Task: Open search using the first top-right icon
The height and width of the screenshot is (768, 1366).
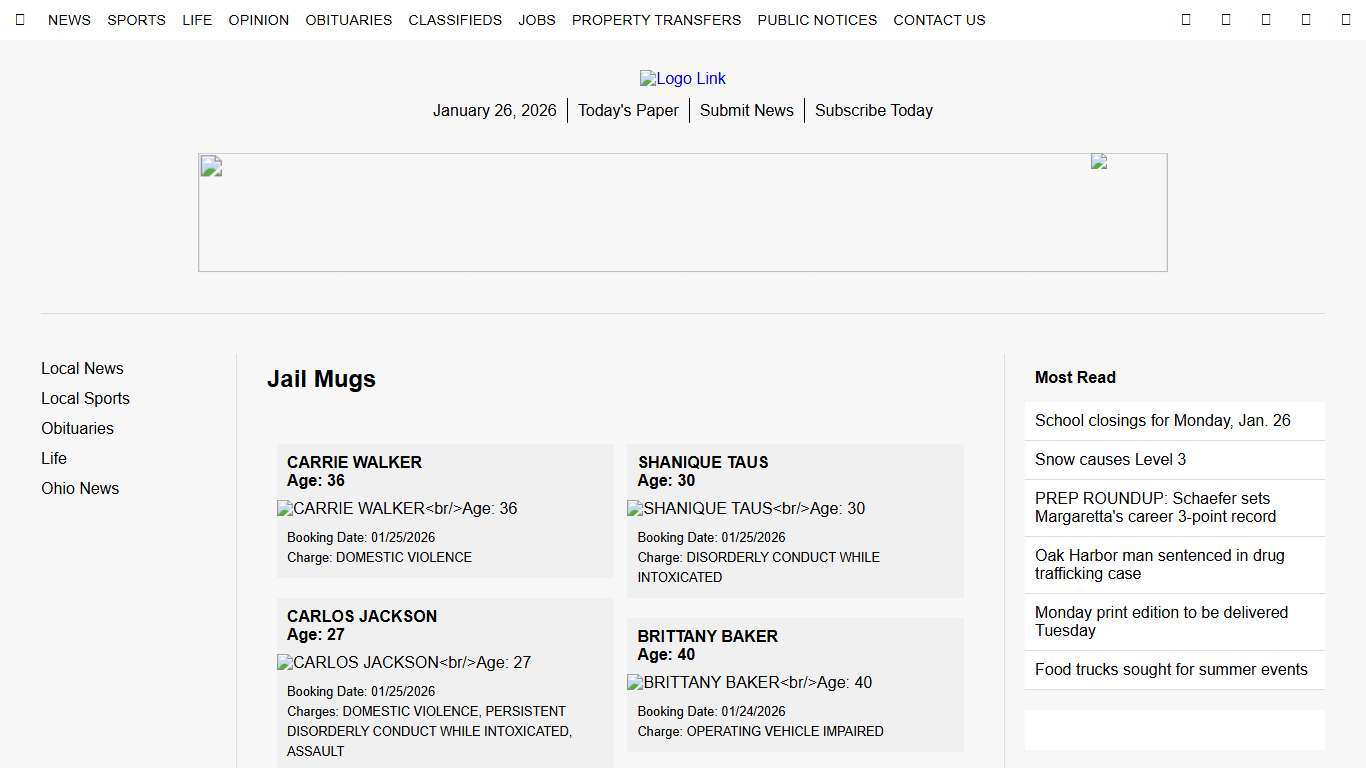Action: [x=1186, y=19]
